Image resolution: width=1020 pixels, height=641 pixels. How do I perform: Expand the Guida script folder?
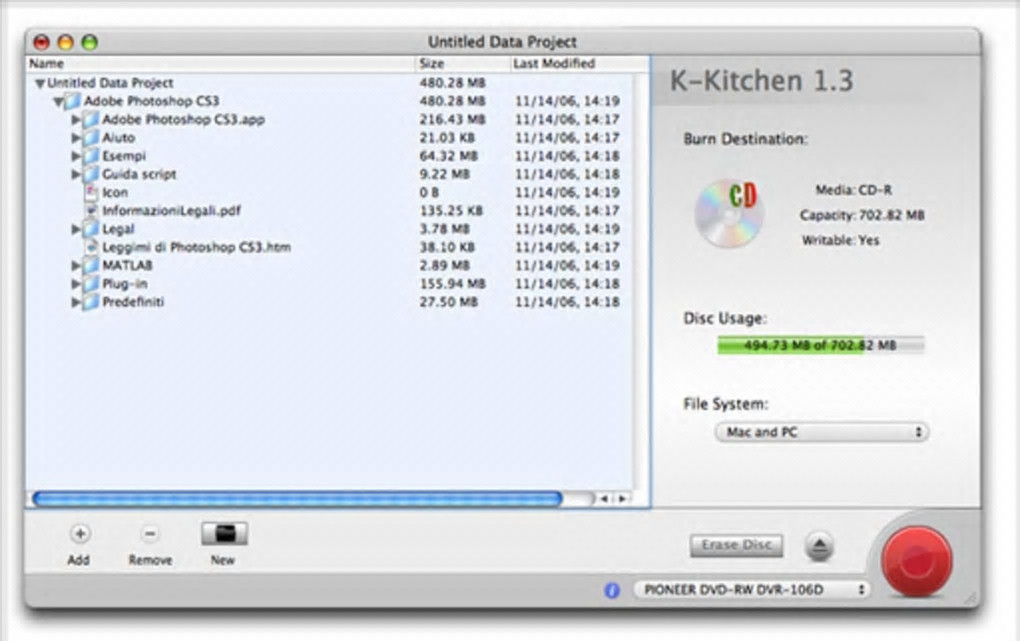click(75, 174)
